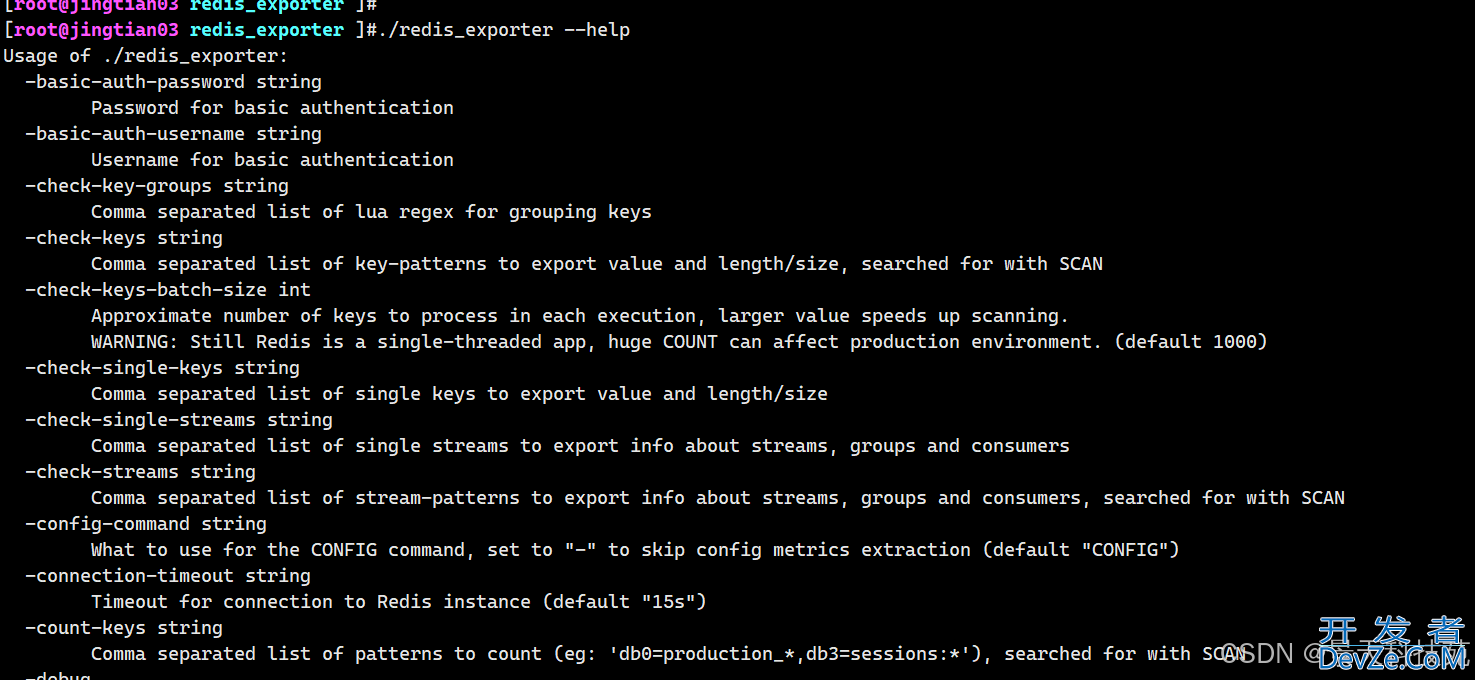The height and width of the screenshot is (680, 1475).
Task: Click the -basic-auth-username flag line
Action: click(x=173, y=134)
